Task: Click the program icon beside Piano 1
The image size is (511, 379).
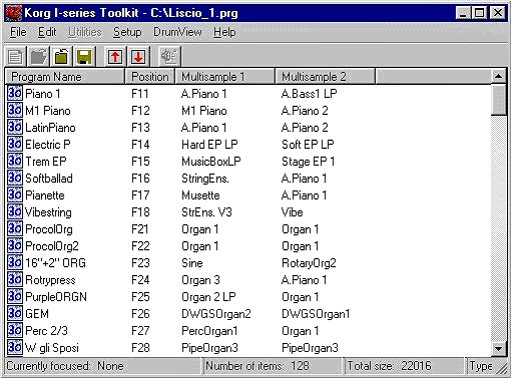Action: pos(15,94)
